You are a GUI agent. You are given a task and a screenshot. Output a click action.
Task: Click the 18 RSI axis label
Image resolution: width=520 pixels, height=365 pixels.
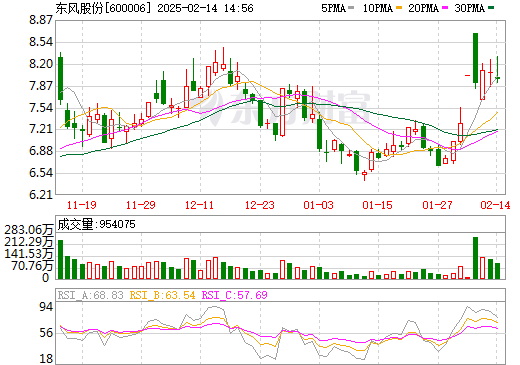[x=46, y=359]
